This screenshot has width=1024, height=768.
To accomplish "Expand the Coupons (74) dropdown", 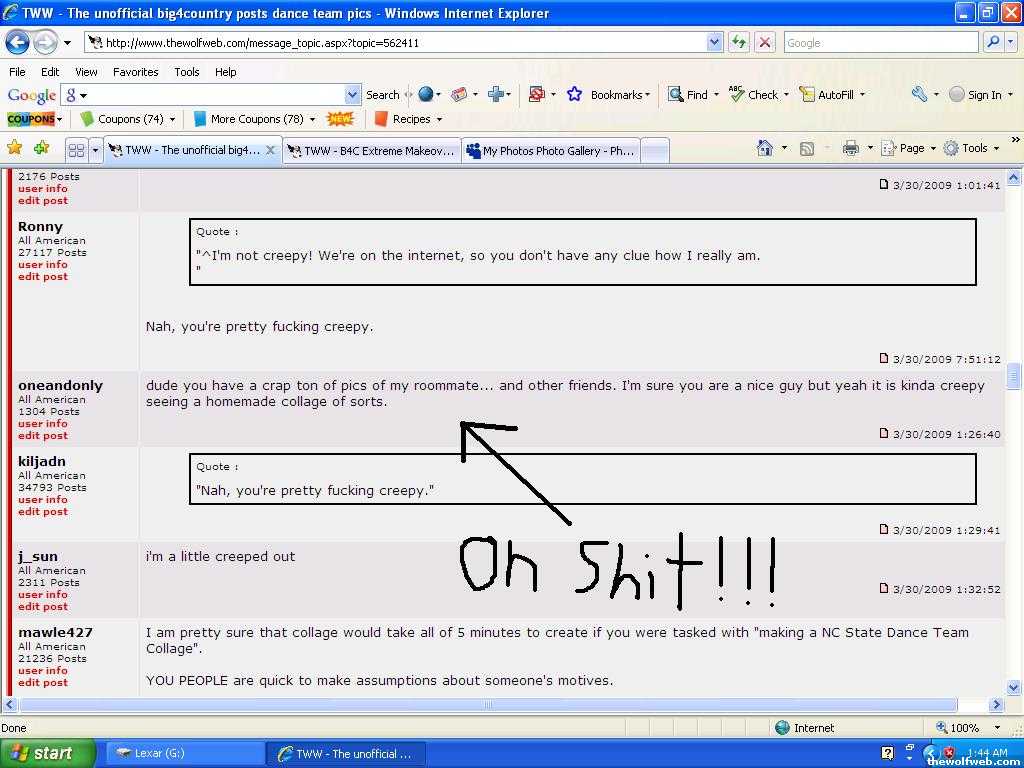I will pos(172,119).
